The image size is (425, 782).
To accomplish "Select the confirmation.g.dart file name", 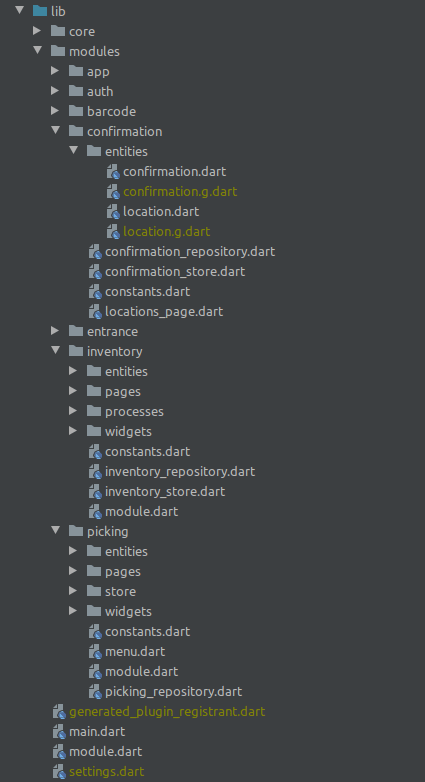I will pyautogui.click(x=180, y=192).
